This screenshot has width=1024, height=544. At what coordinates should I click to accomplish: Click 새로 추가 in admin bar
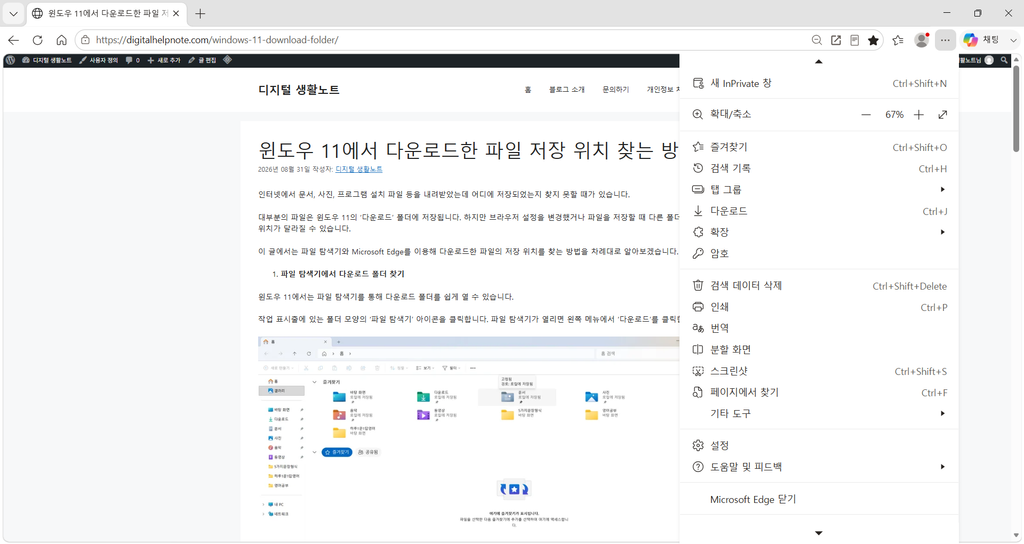point(163,60)
